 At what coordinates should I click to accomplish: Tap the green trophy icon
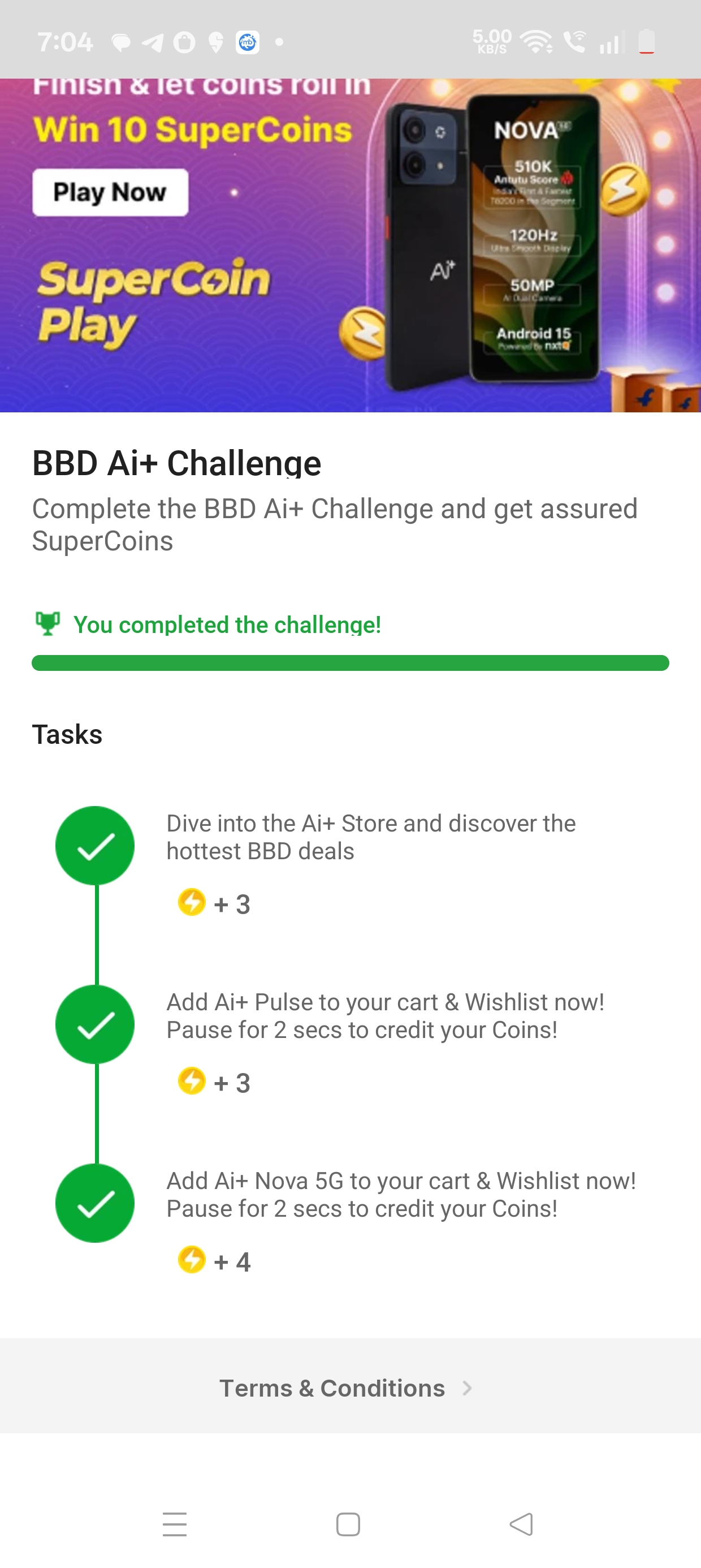click(x=47, y=623)
